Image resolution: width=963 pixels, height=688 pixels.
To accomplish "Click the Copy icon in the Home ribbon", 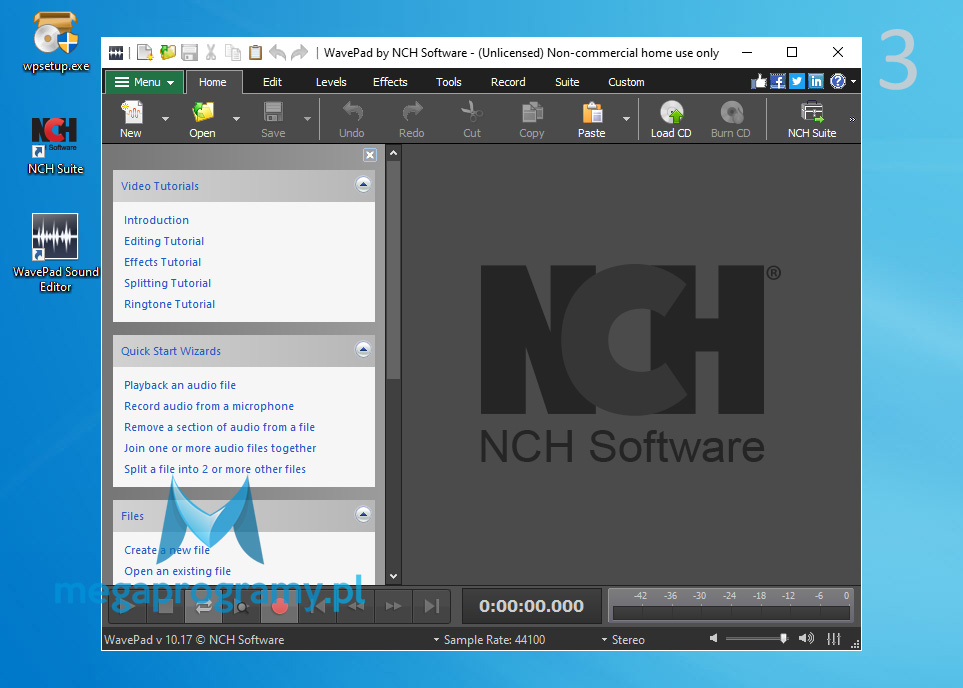I will coord(532,113).
